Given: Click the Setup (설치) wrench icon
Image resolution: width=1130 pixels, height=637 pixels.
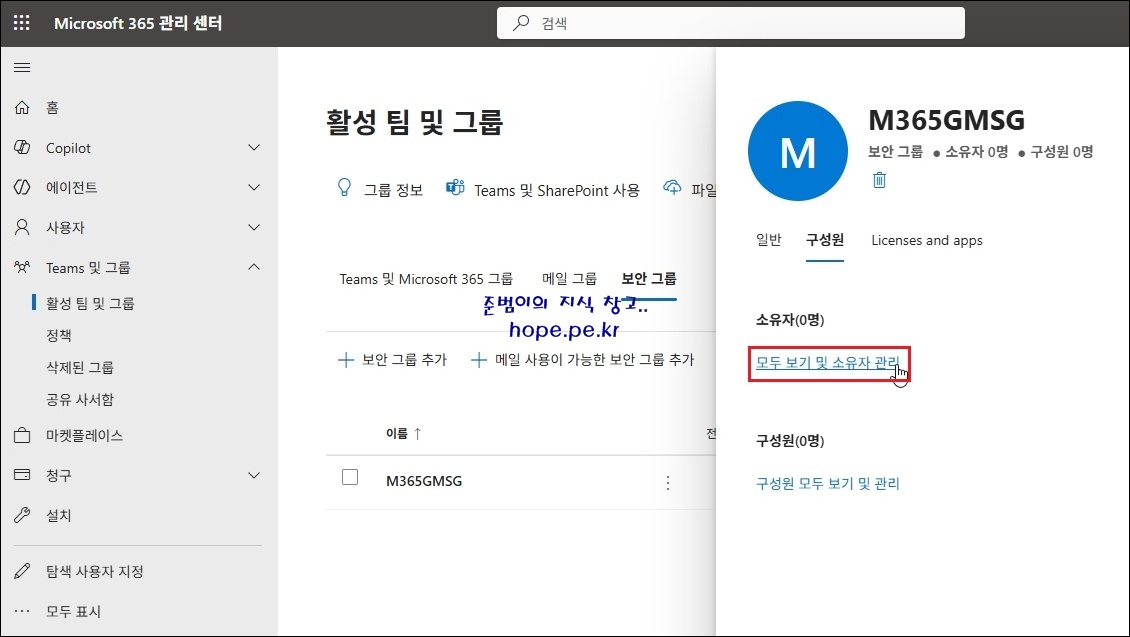Looking at the screenshot, I should coord(22,515).
